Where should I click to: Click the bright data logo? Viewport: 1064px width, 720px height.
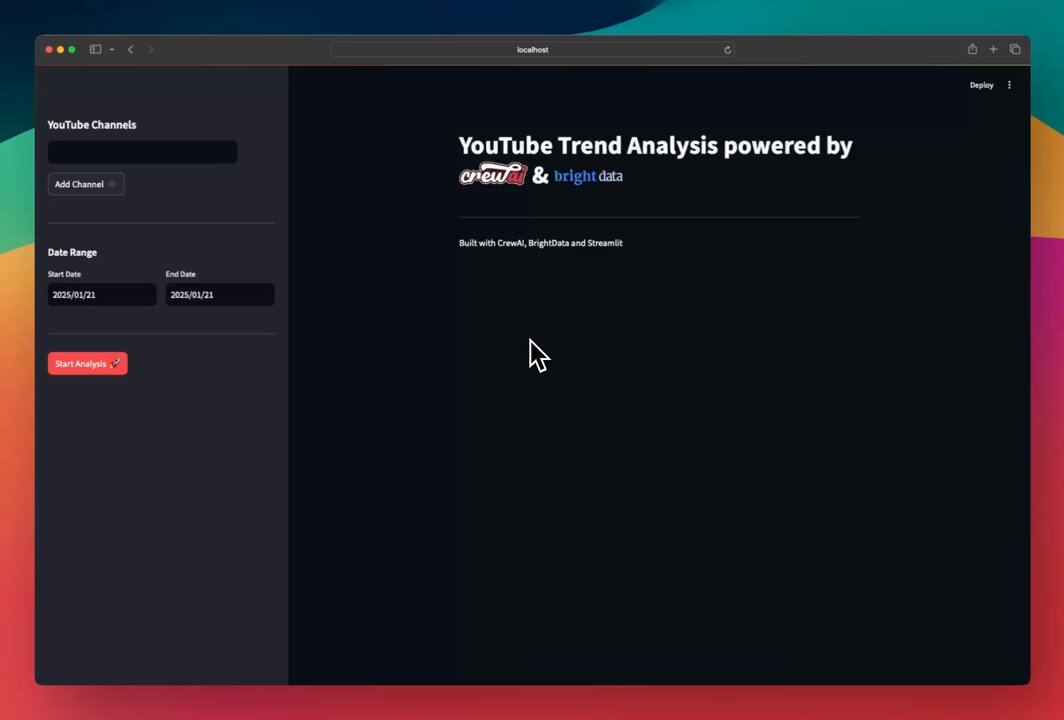pos(588,176)
